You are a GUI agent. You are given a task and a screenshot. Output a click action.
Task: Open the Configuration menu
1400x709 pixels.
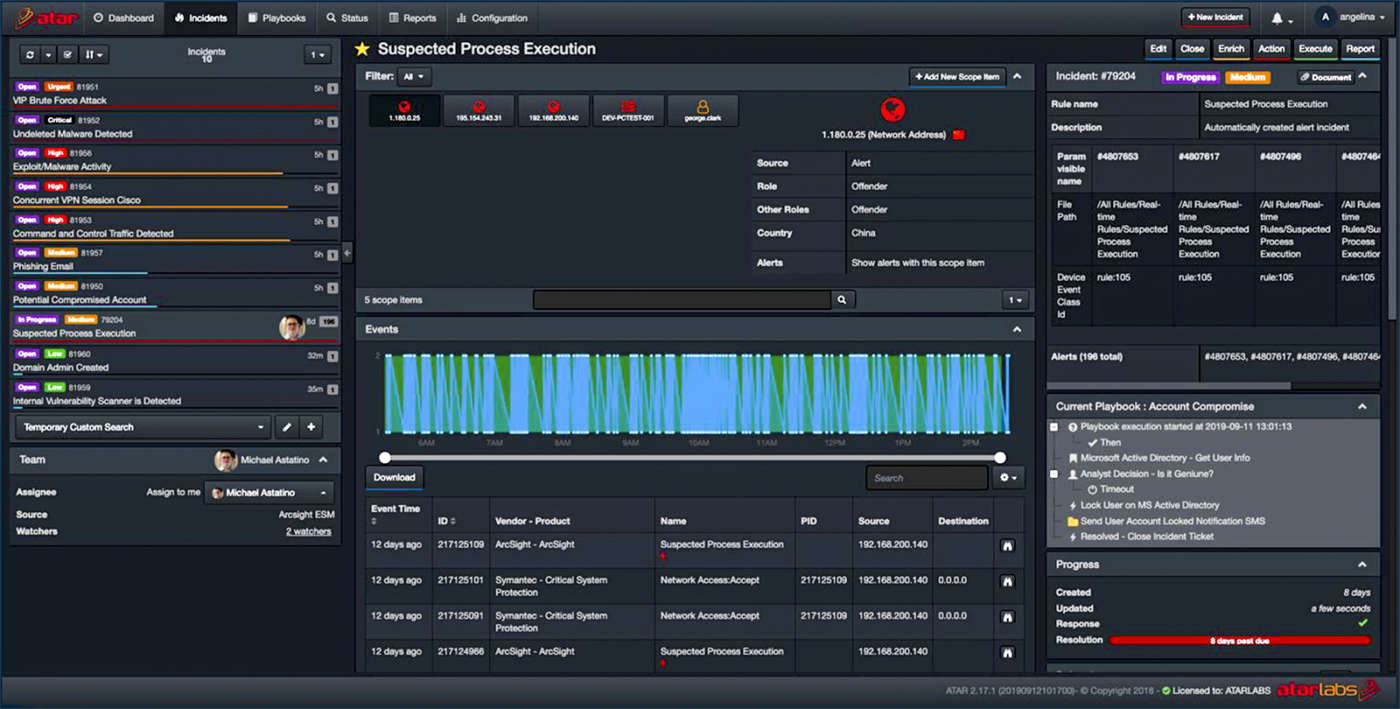(492, 18)
